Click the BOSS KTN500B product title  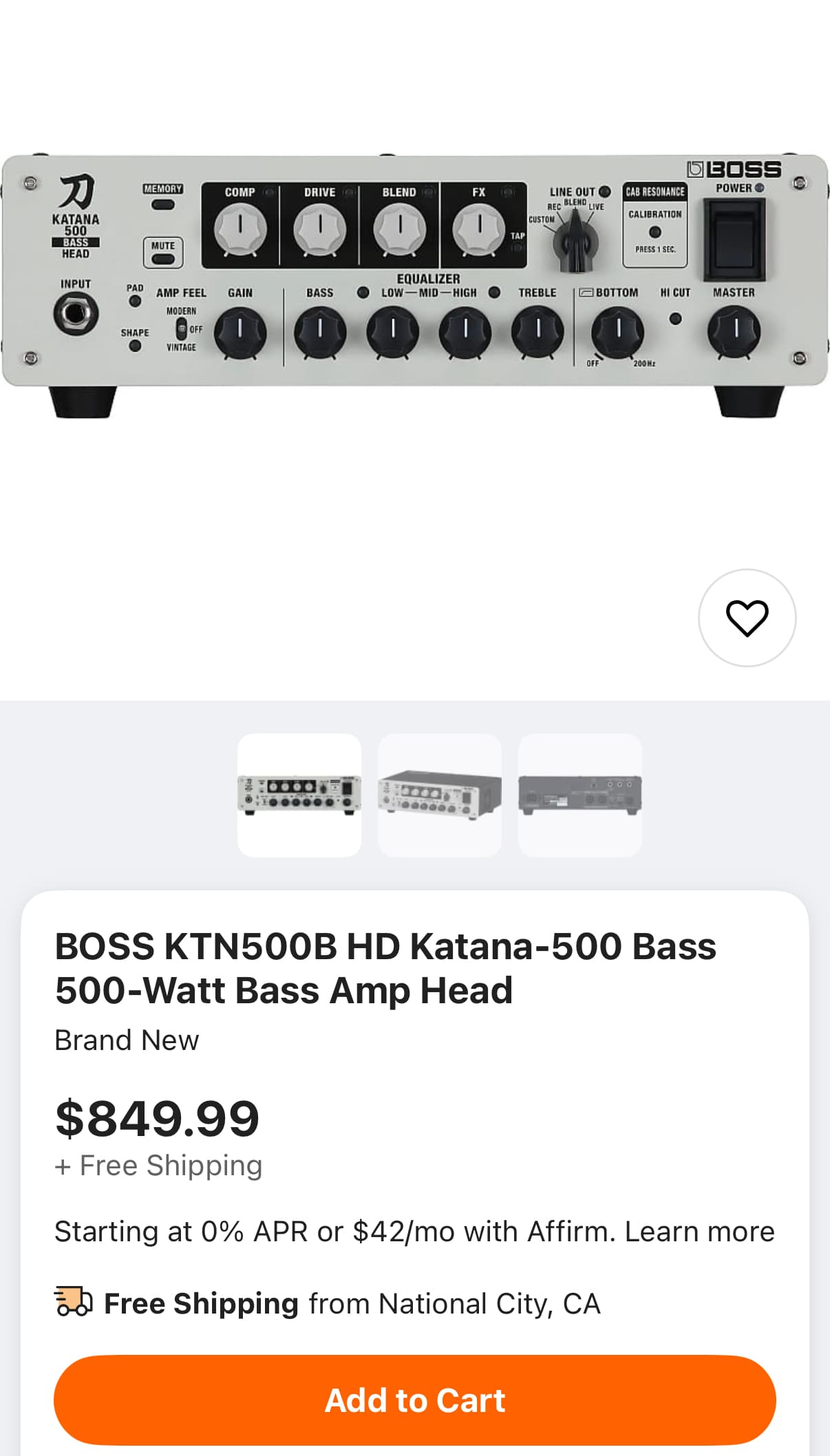(385, 967)
